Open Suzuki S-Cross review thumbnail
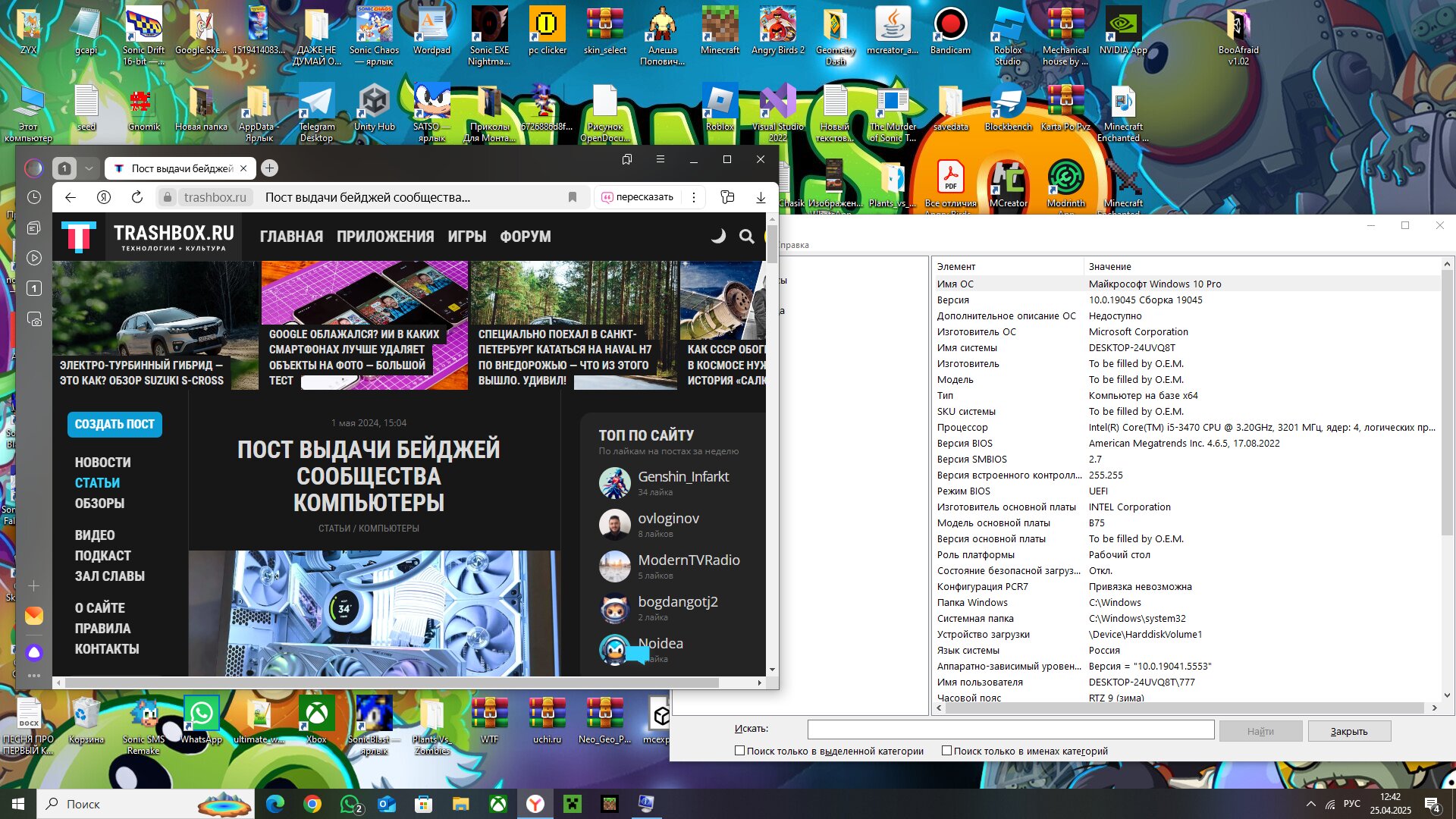Screen dimensions: 1456x819 pos(155,326)
